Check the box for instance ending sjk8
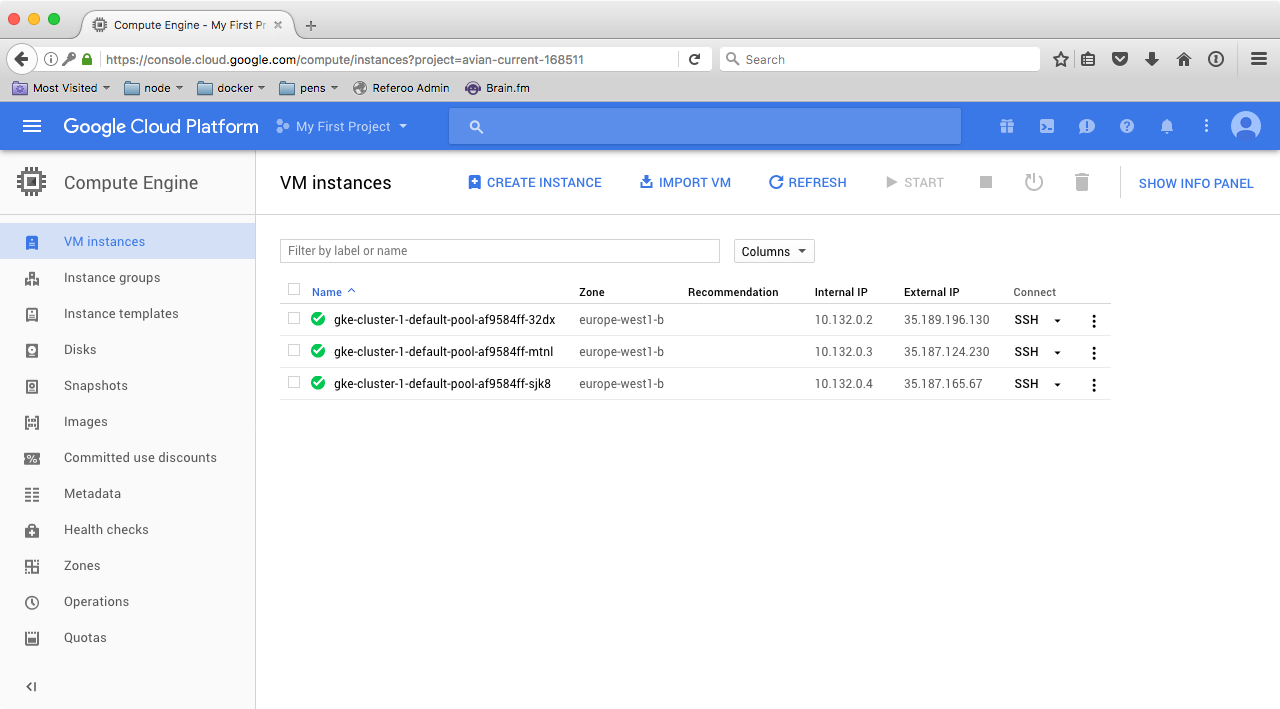1280x709 pixels. point(294,383)
